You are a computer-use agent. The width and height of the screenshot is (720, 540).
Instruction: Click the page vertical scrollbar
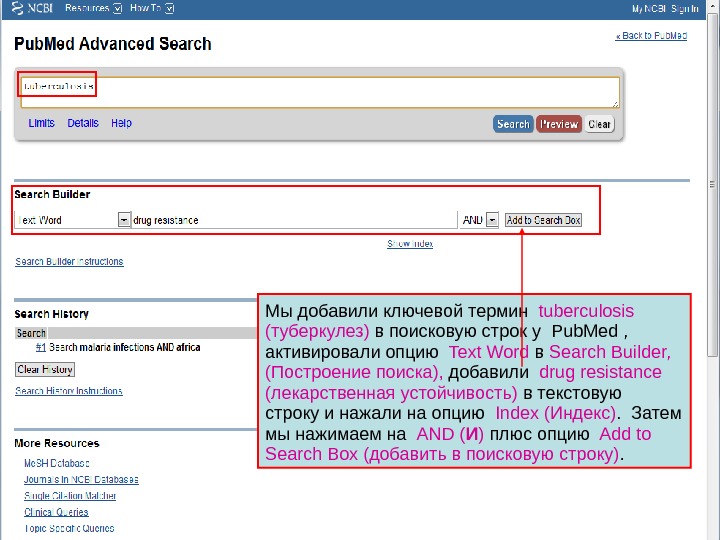coord(712,184)
